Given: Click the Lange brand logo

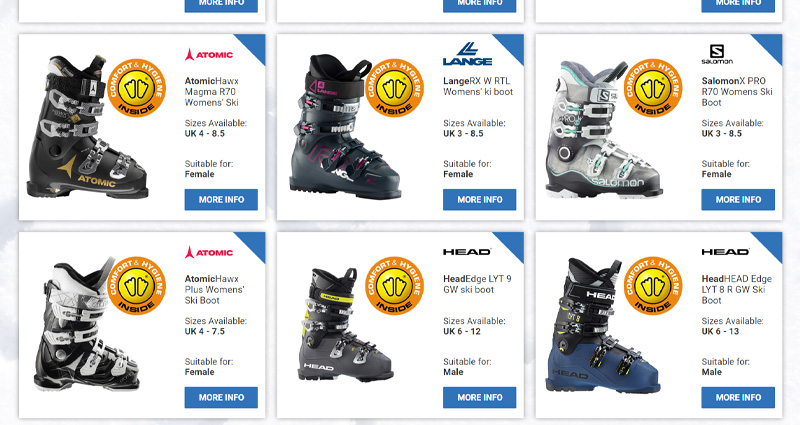Looking at the screenshot, I should [467, 54].
